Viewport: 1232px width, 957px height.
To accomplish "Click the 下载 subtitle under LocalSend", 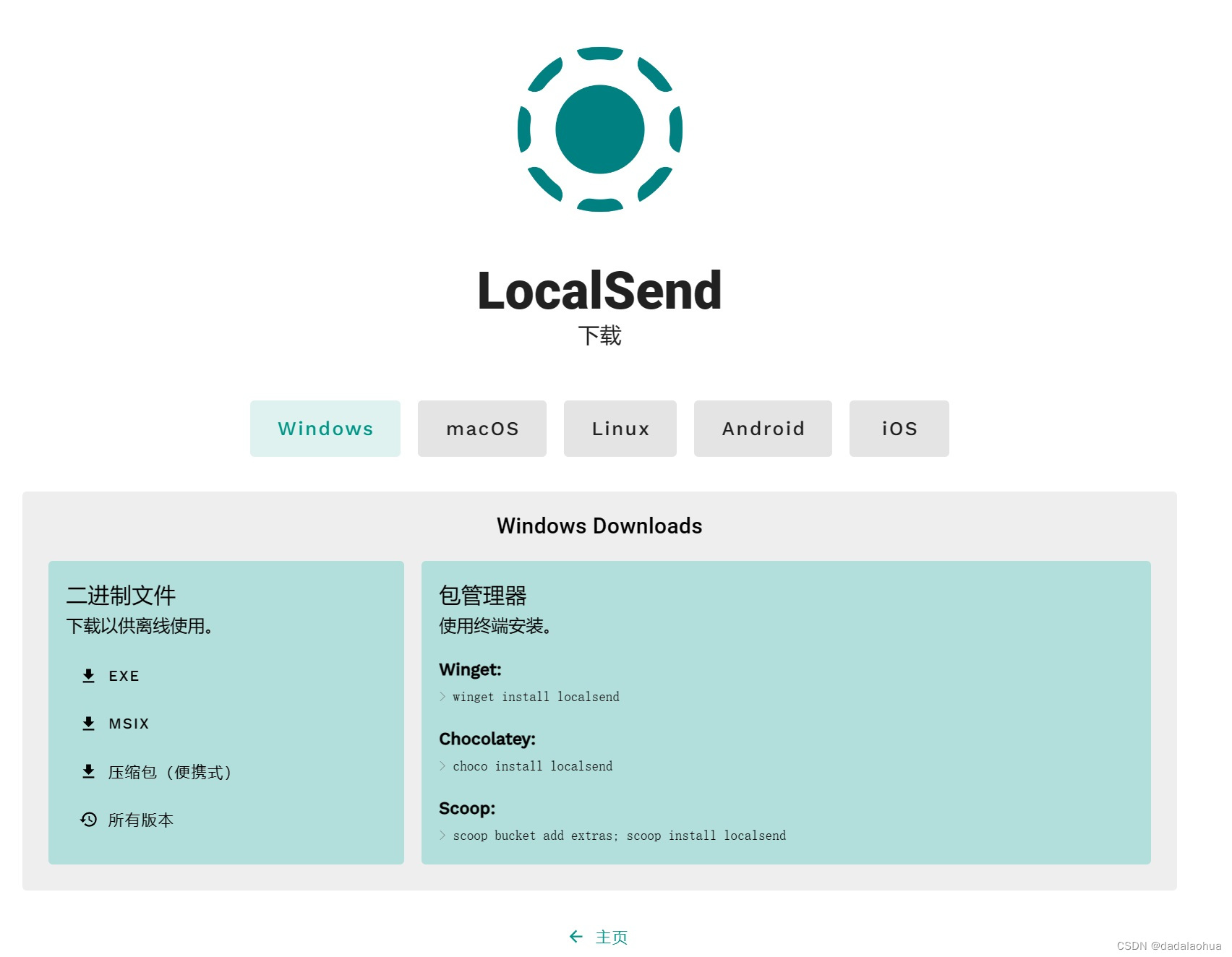I will point(599,335).
